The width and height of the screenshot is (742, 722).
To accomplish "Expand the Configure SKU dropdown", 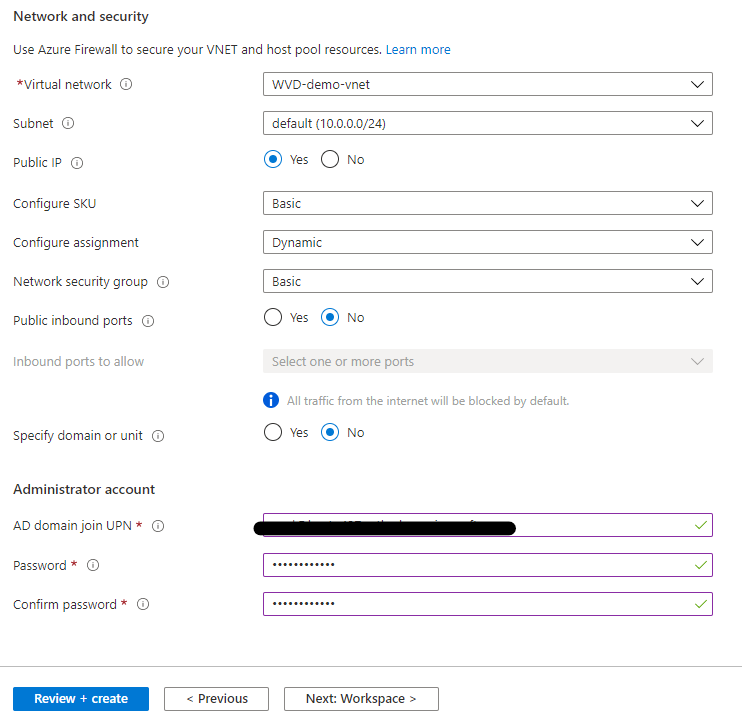I will pos(488,203).
